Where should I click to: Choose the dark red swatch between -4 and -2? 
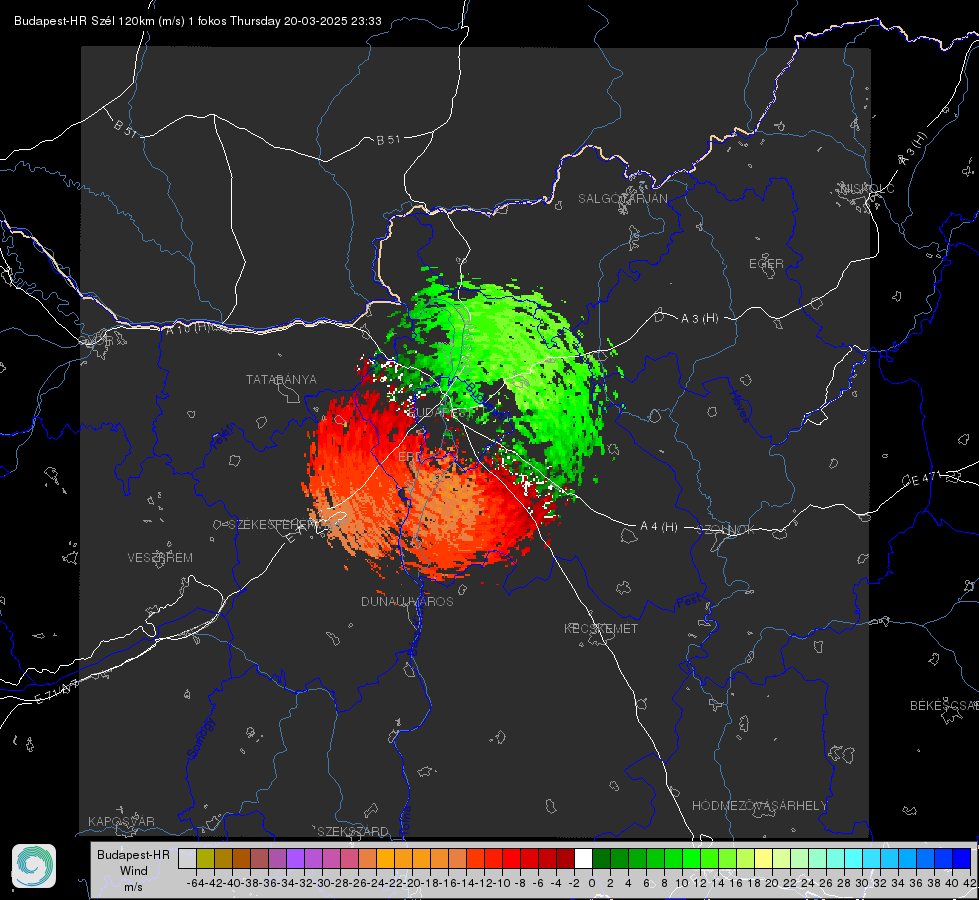pyautogui.click(x=565, y=858)
